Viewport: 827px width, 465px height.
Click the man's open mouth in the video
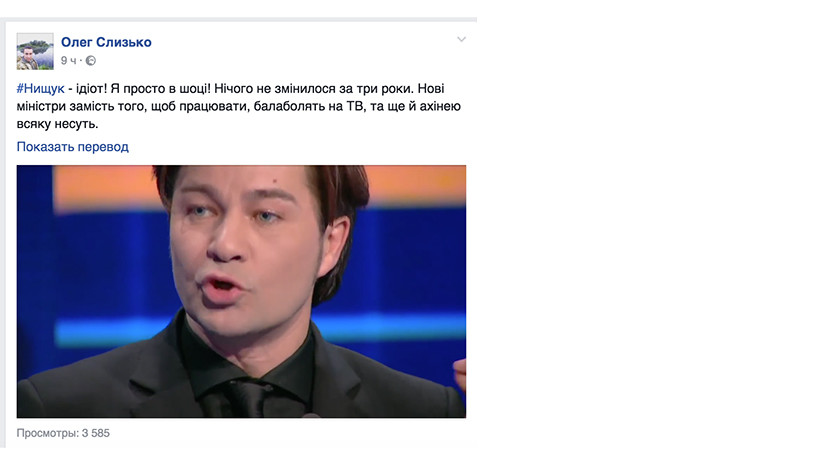[x=220, y=288]
